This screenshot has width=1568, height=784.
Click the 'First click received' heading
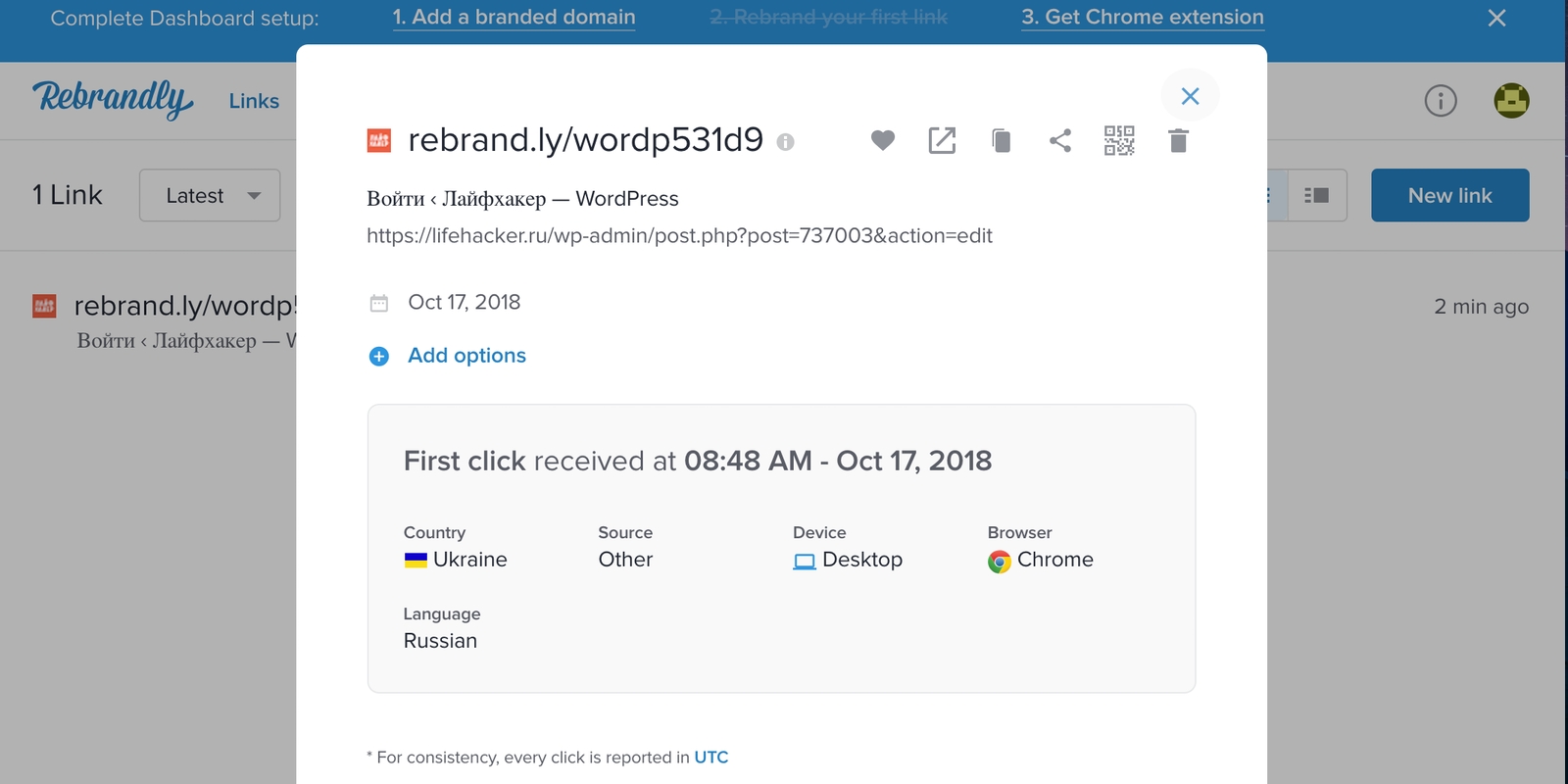point(698,461)
